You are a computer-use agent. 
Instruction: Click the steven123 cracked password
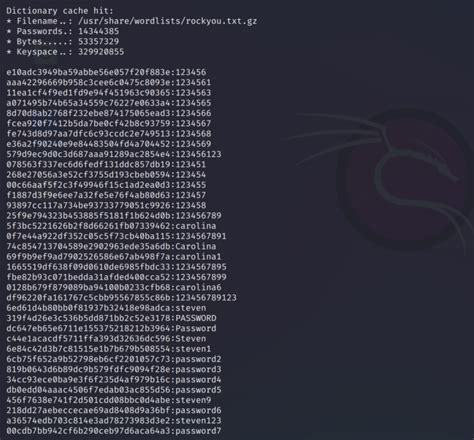(x=198, y=421)
